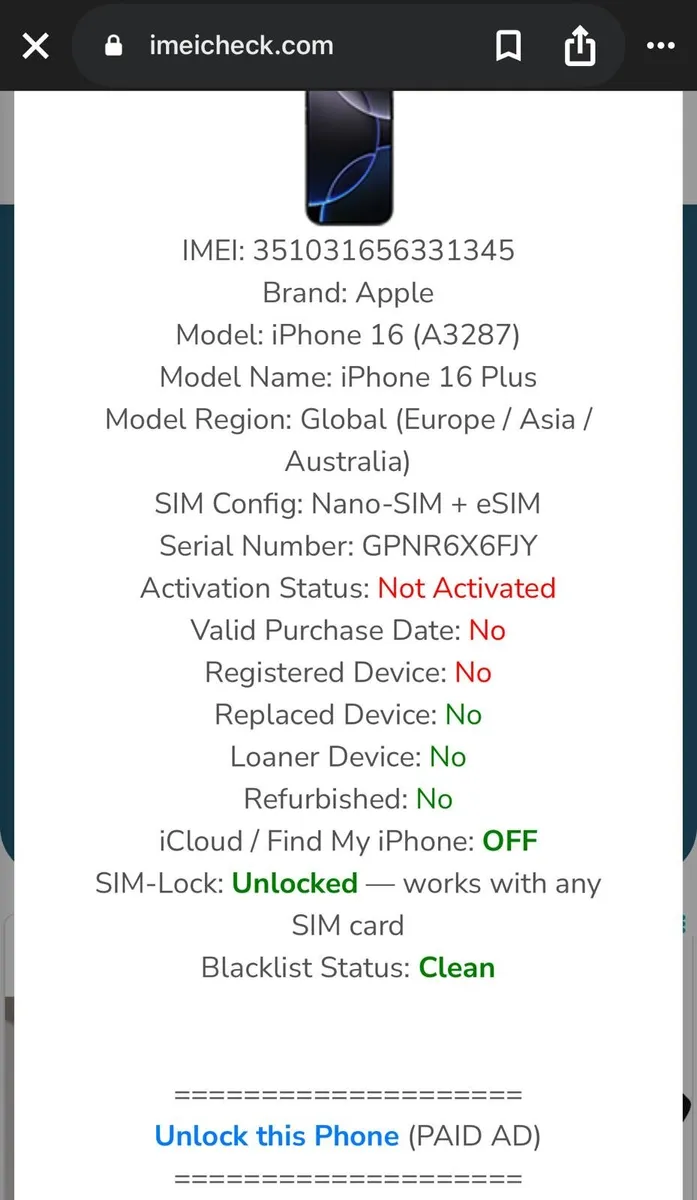The width and height of the screenshot is (697, 1200).
Task: Tap the PAID AD label text
Action: (x=474, y=1136)
